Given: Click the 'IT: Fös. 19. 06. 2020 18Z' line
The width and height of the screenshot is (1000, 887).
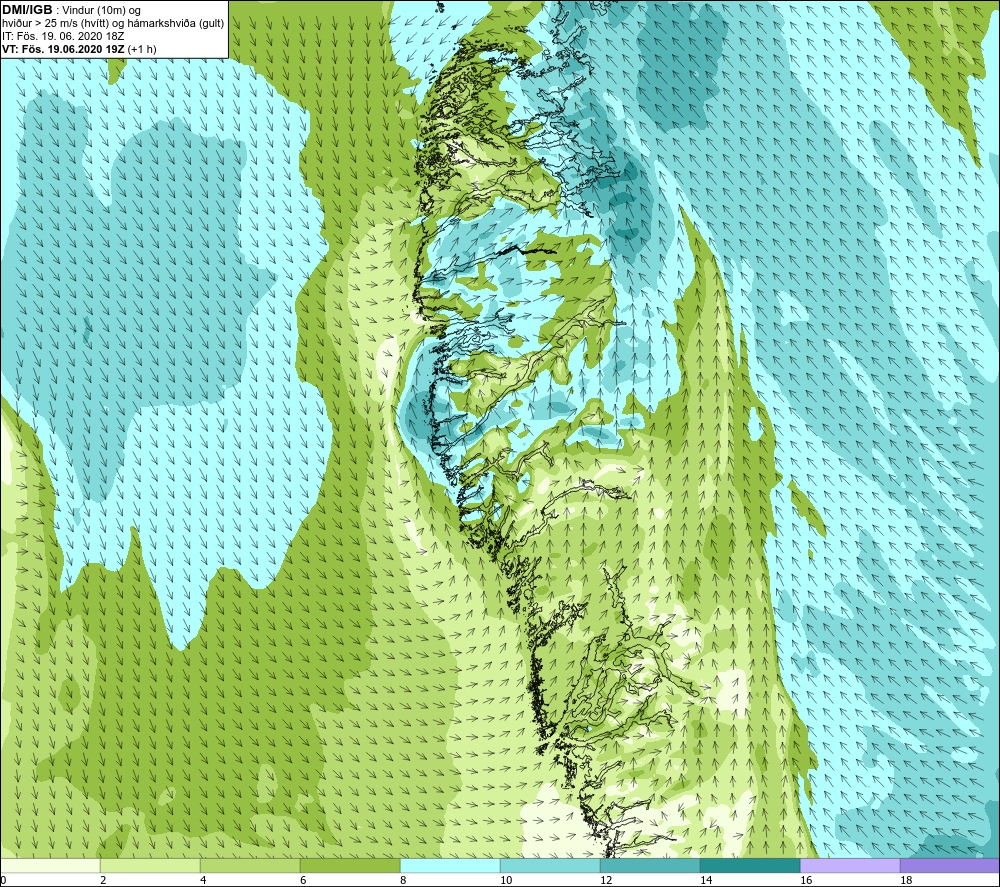Looking at the screenshot, I should (62, 36).
